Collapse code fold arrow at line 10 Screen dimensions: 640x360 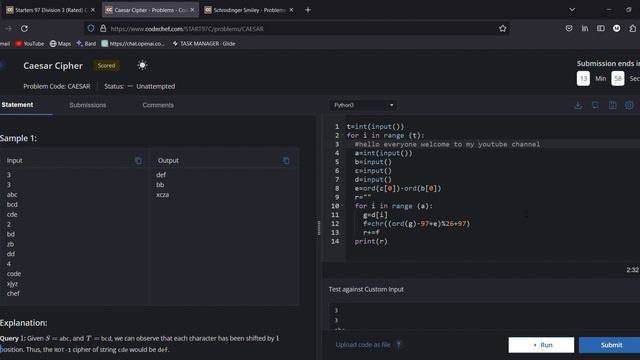pyautogui.click(x=342, y=206)
